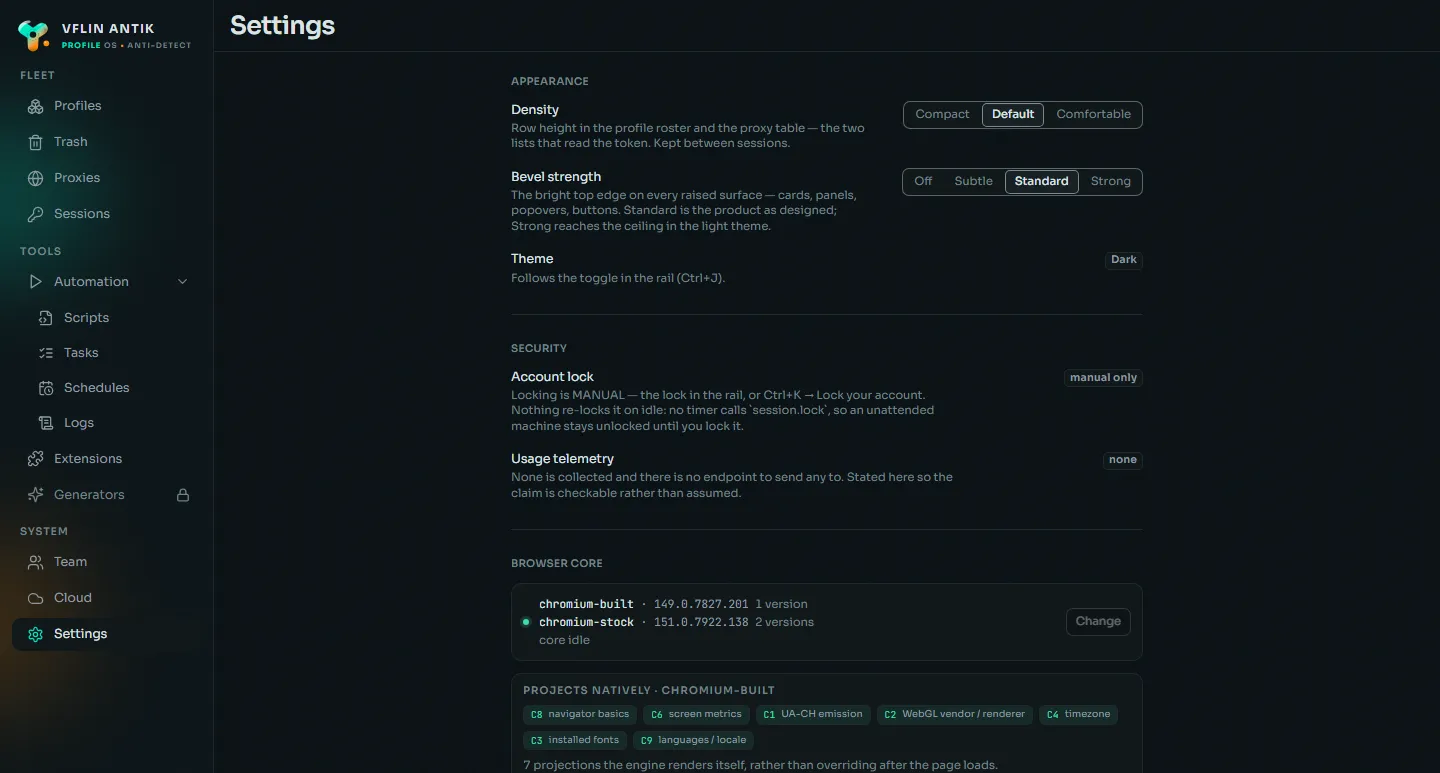The image size is (1440, 773).
Task: Open Logs under Automation
Action: (111, 423)
